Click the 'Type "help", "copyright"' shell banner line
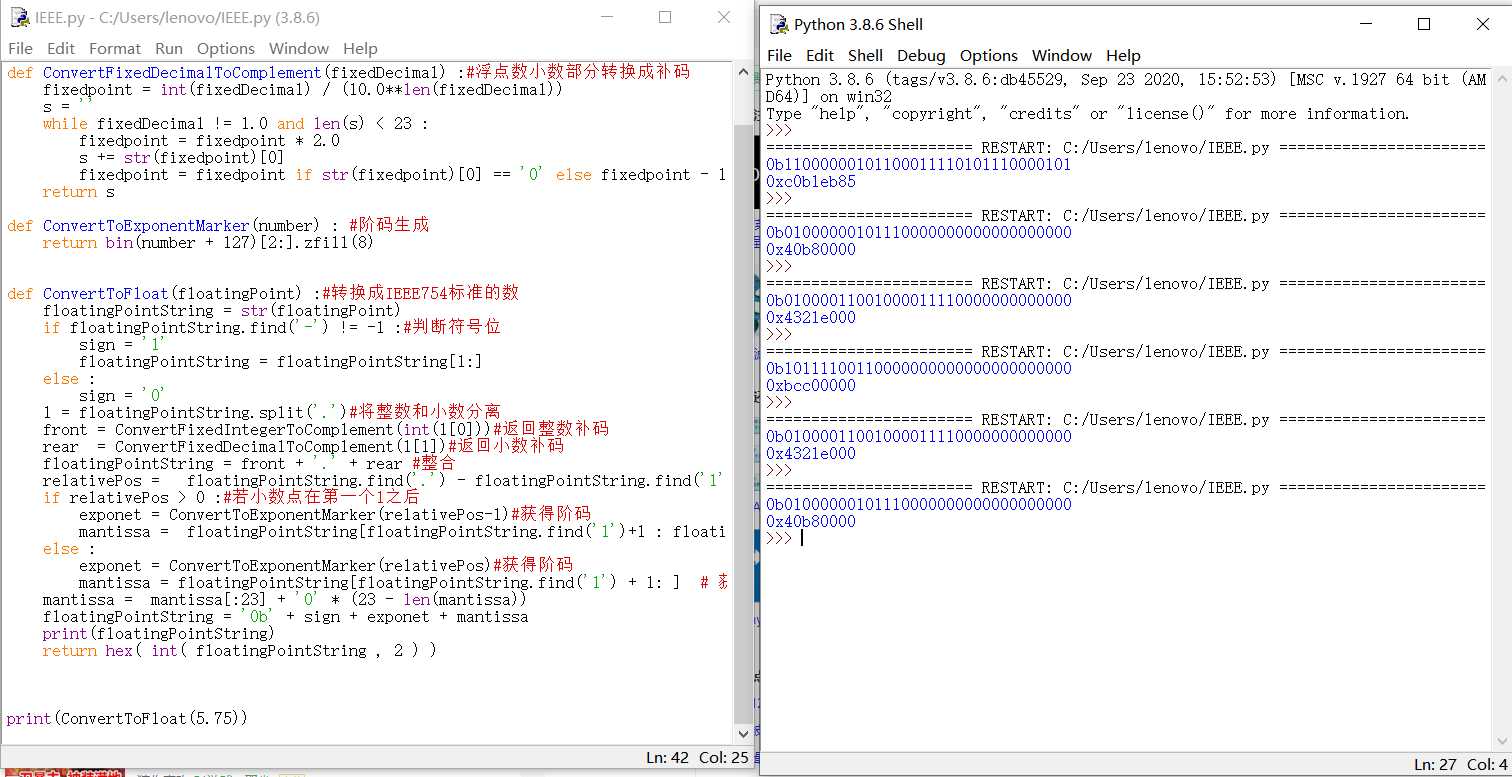Screen dimensions: 1512x777 [x=1087, y=113]
